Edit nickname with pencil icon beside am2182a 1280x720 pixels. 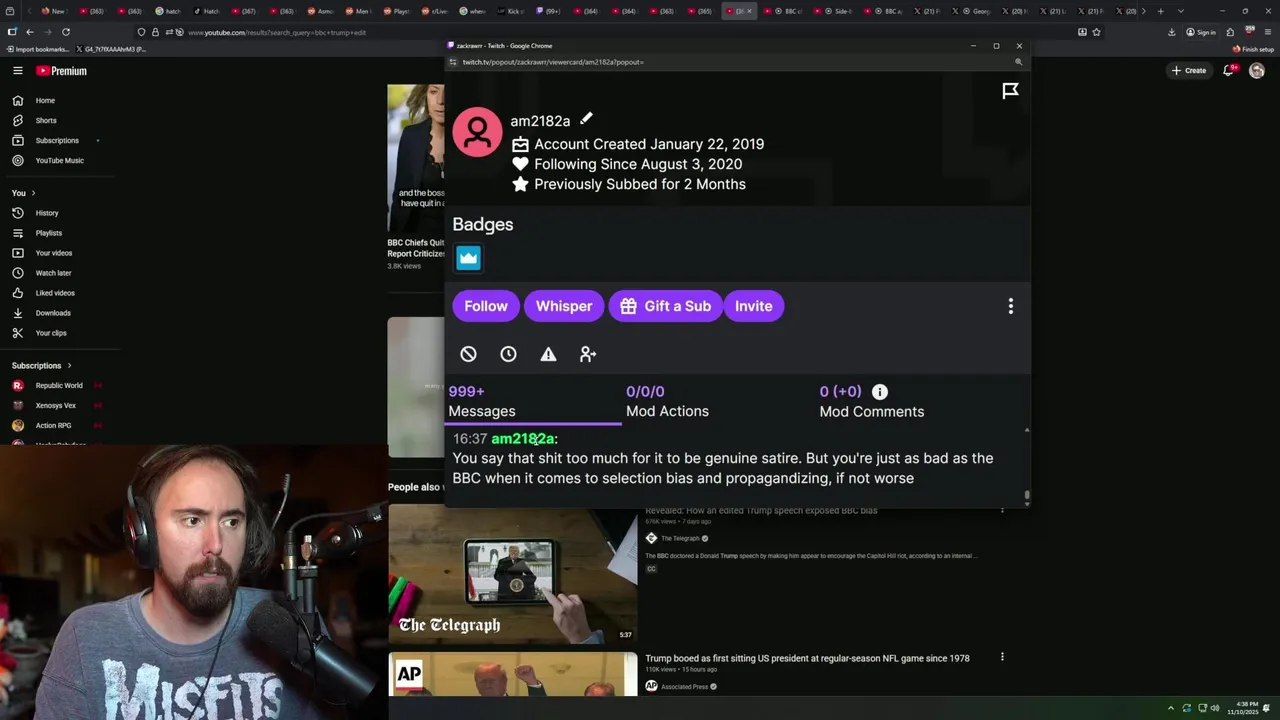click(x=586, y=119)
